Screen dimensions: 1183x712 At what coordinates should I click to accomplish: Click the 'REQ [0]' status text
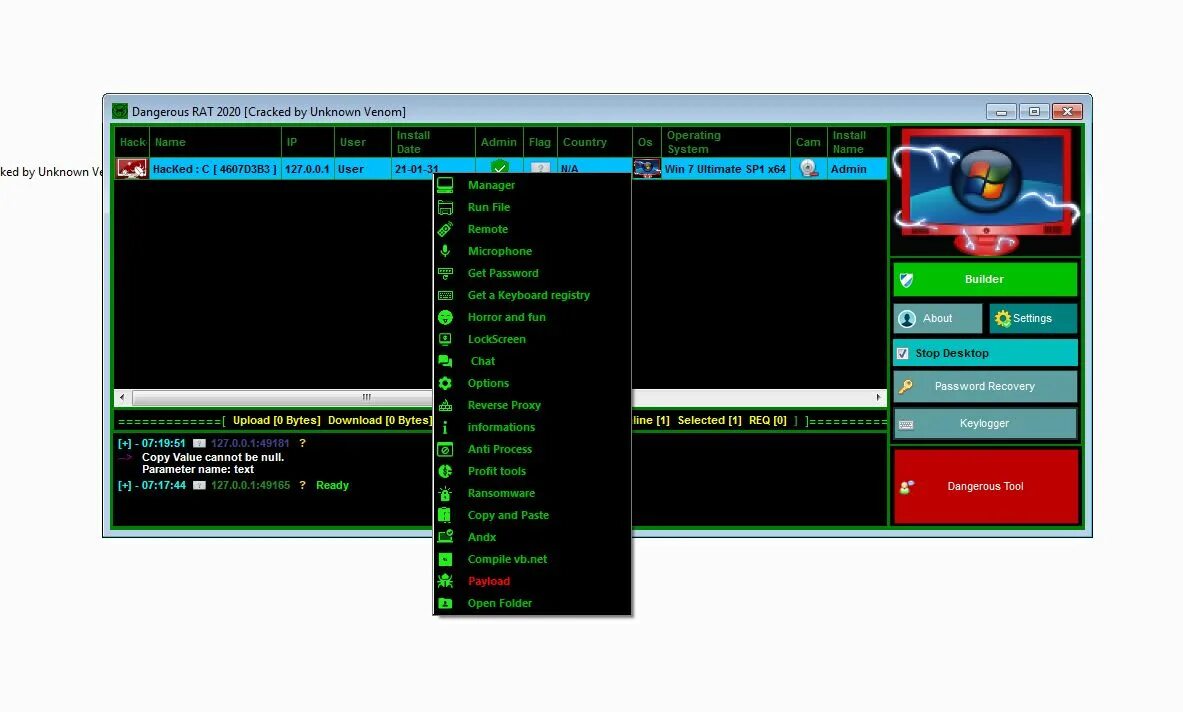767,420
